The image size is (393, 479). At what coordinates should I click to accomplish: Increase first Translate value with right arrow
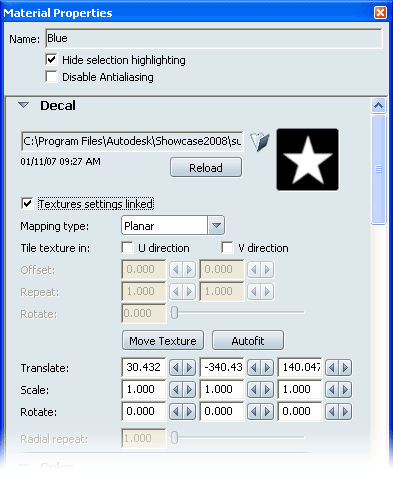click(189, 368)
